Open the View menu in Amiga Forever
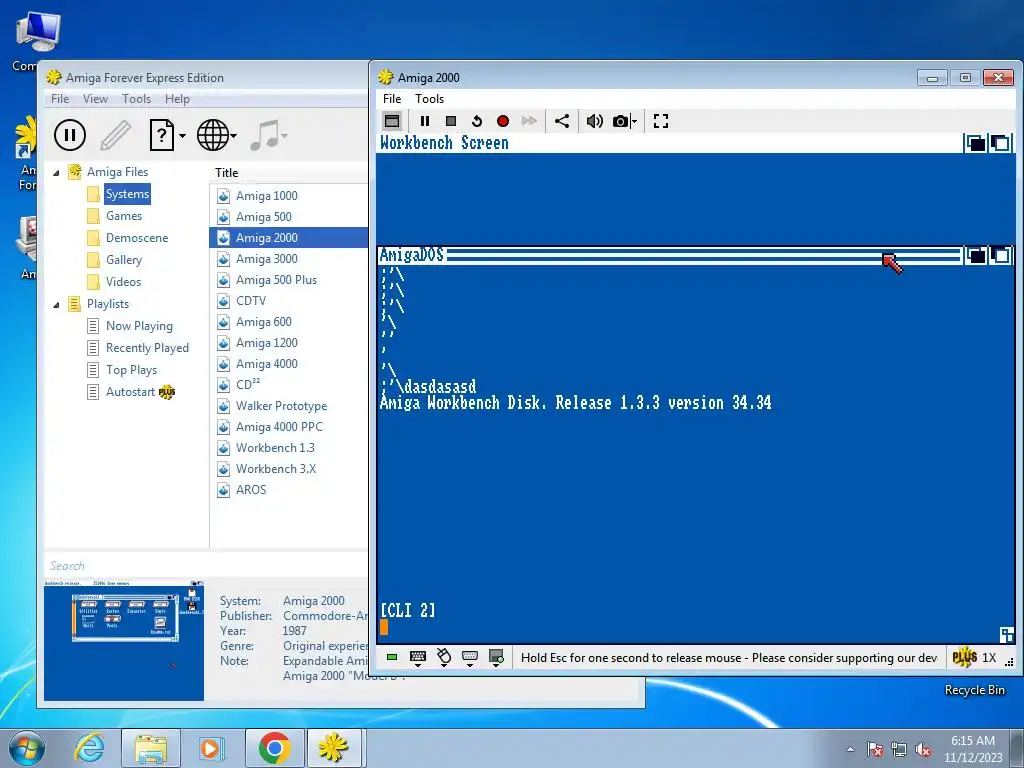This screenshot has width=1024, height=768. click(x=95, y=99)
